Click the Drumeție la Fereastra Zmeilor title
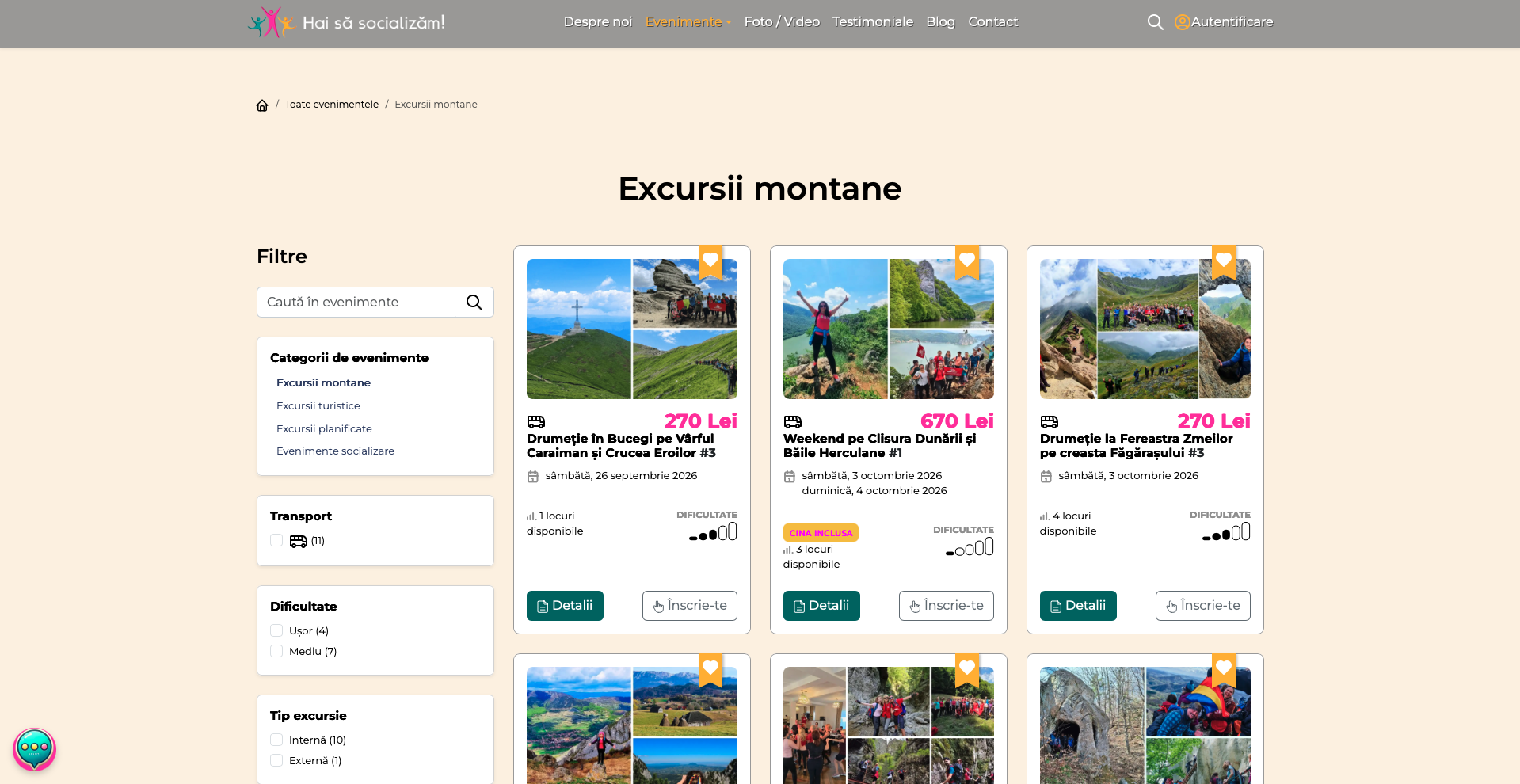Image resolution: width=1520 pixels, height=784 pixels. [x=1137, y=446]
